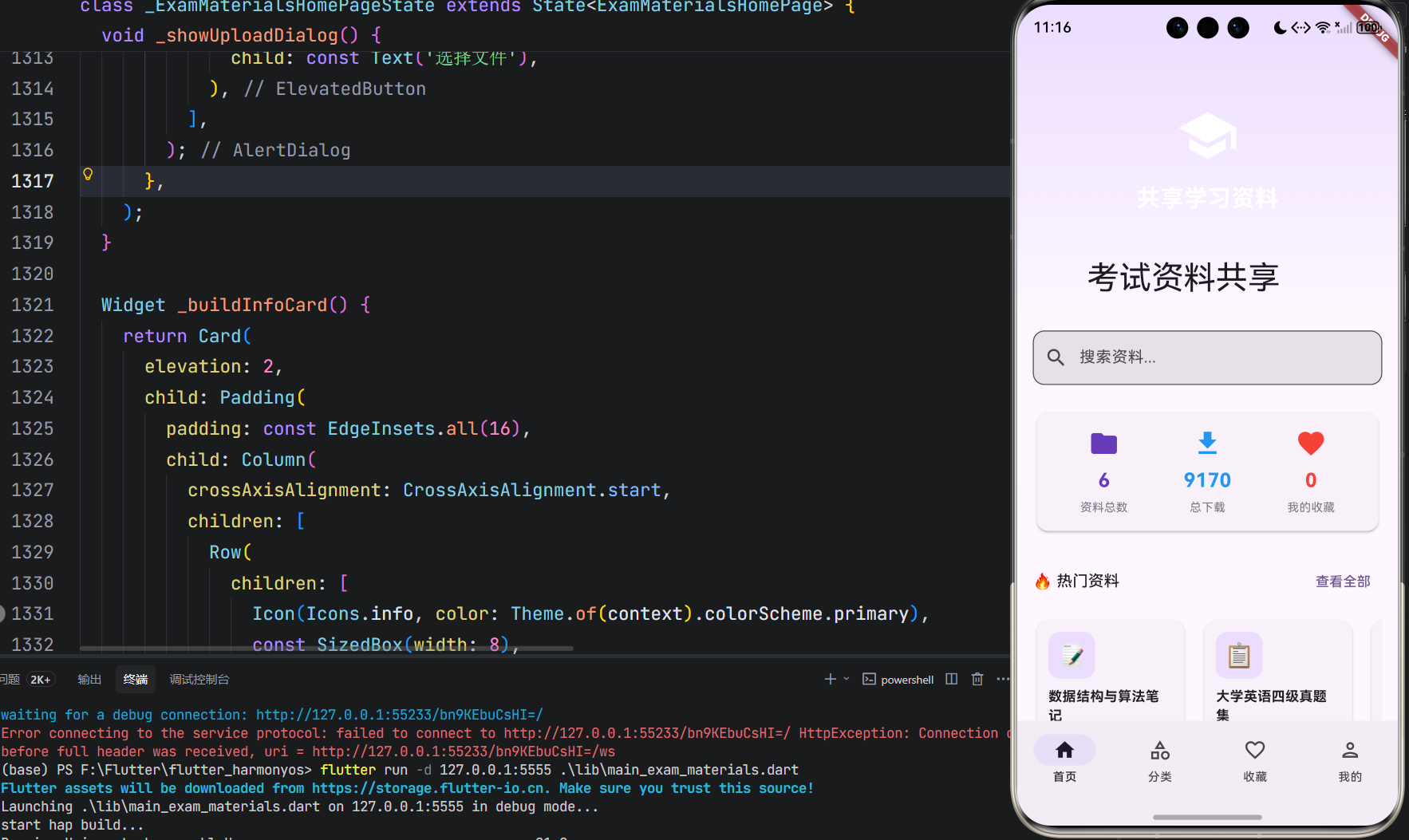
Task: Select the 首页 home navigation tab
Action: (x=1064, y=760)
